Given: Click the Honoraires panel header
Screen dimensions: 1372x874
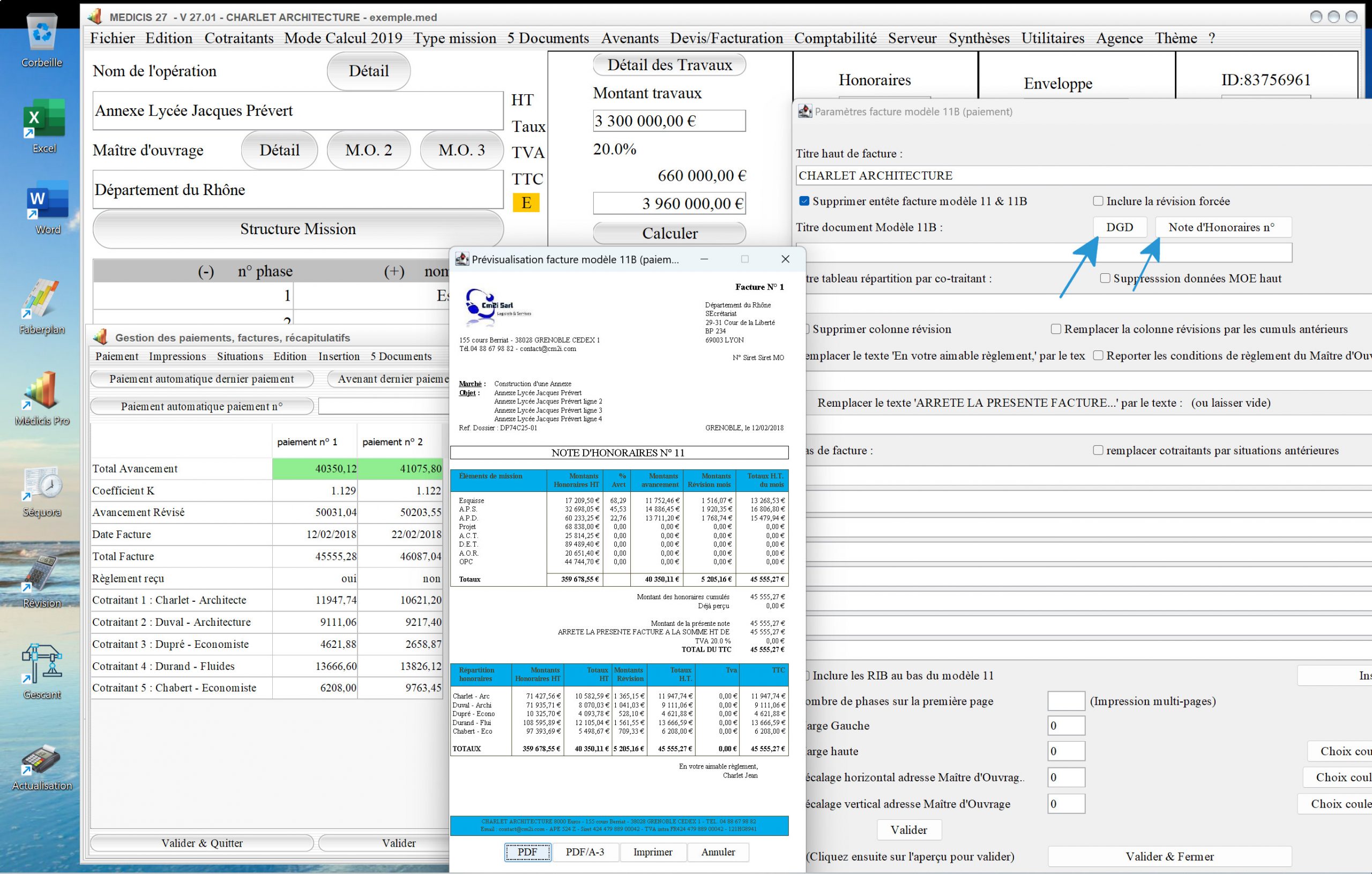Looking at the screenshot, I should 875,80.
